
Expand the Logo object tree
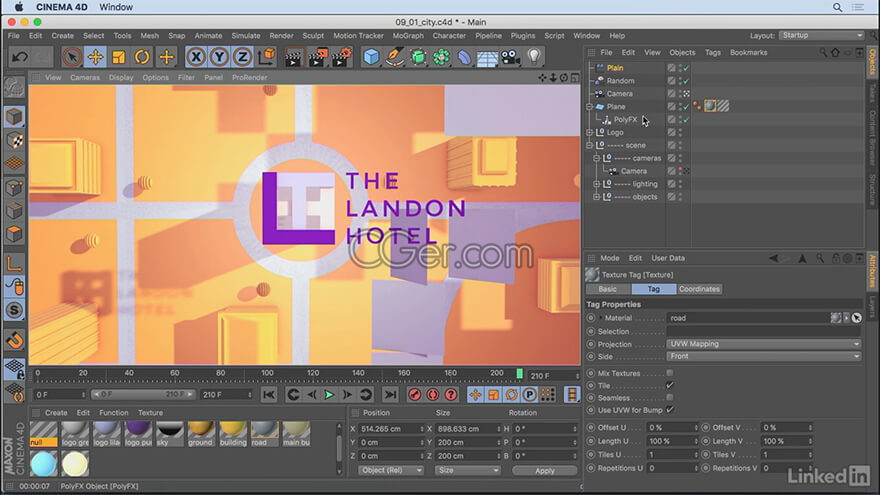pos(589,132)
